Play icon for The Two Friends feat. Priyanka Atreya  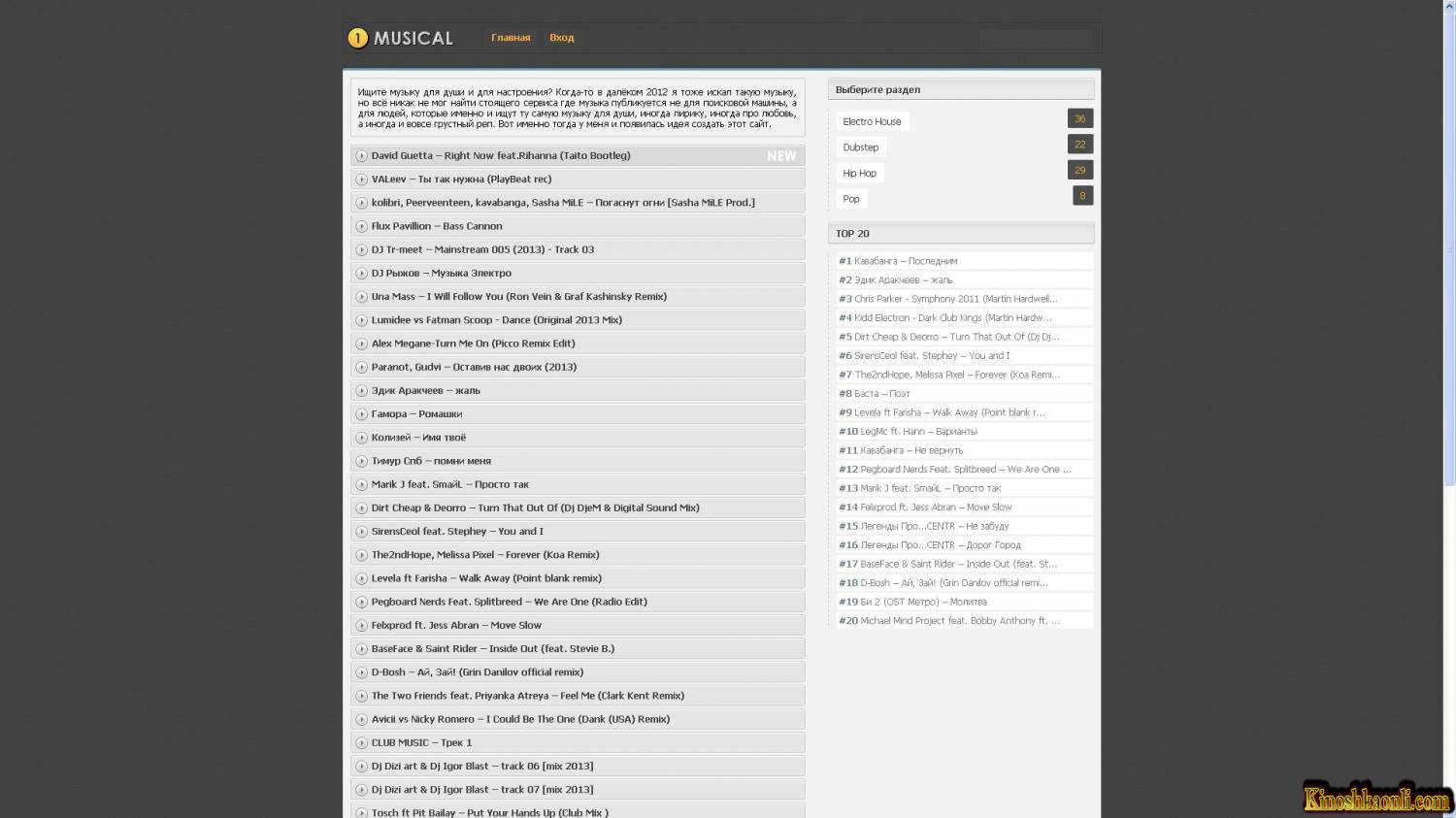click(x=361, y=696)
